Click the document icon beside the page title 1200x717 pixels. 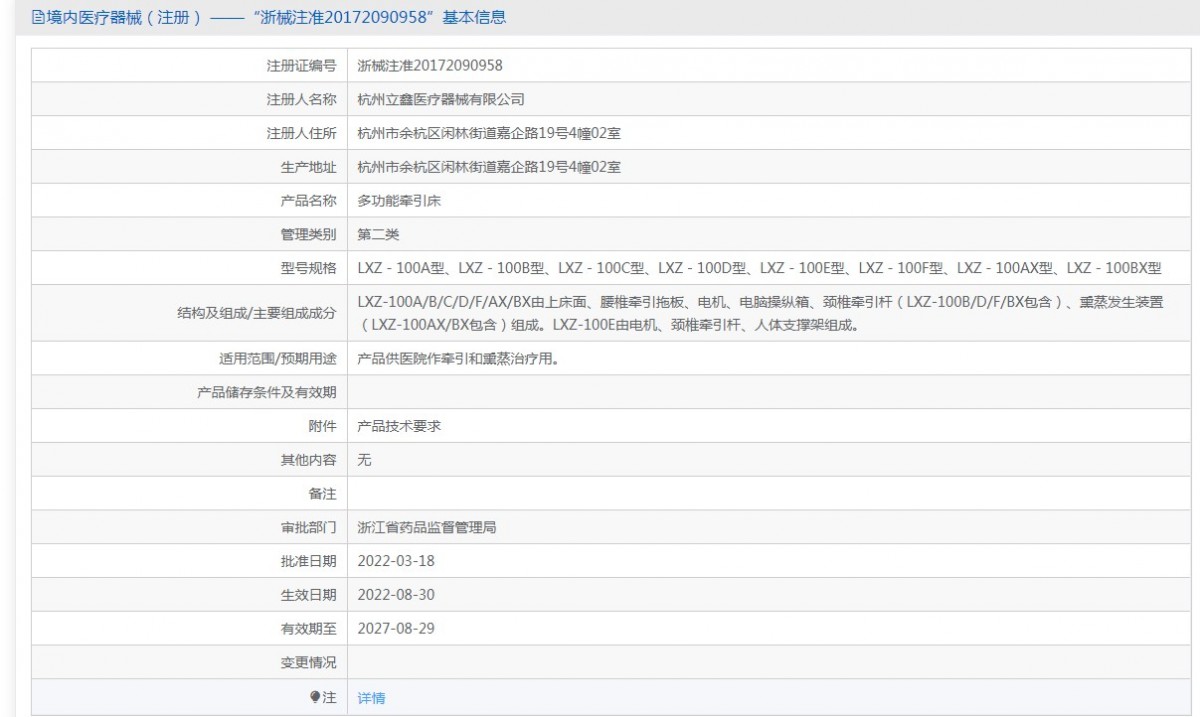[38, 17]
